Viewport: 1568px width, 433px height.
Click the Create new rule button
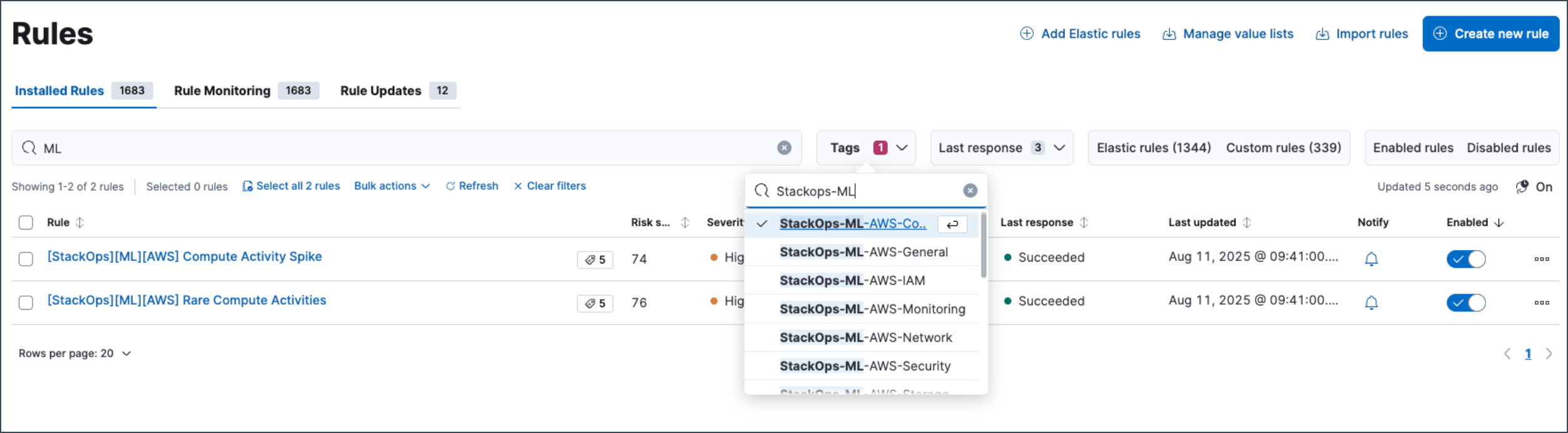tap(1490, 34)
